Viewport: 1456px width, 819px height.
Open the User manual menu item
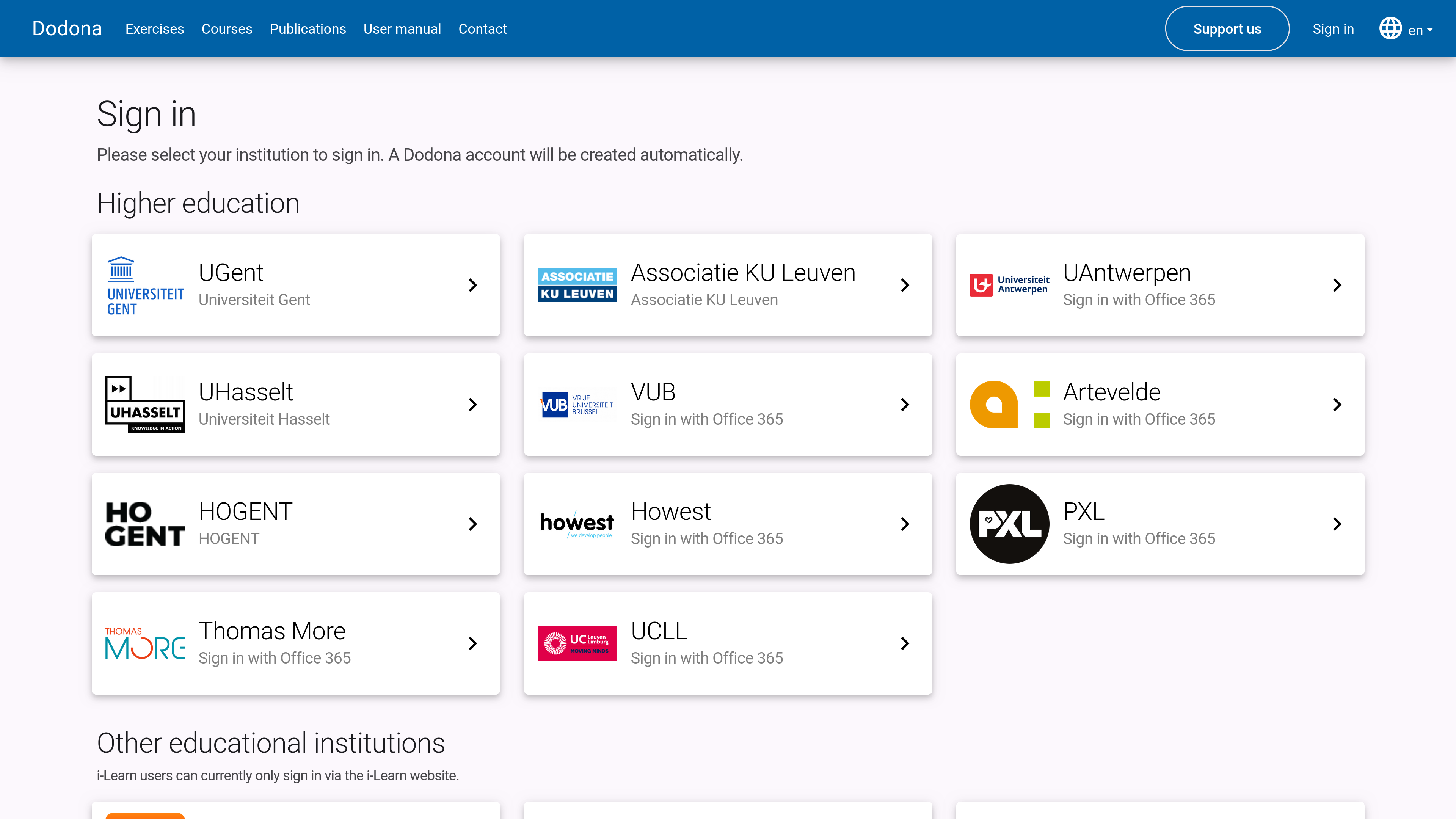coord(402,29)
